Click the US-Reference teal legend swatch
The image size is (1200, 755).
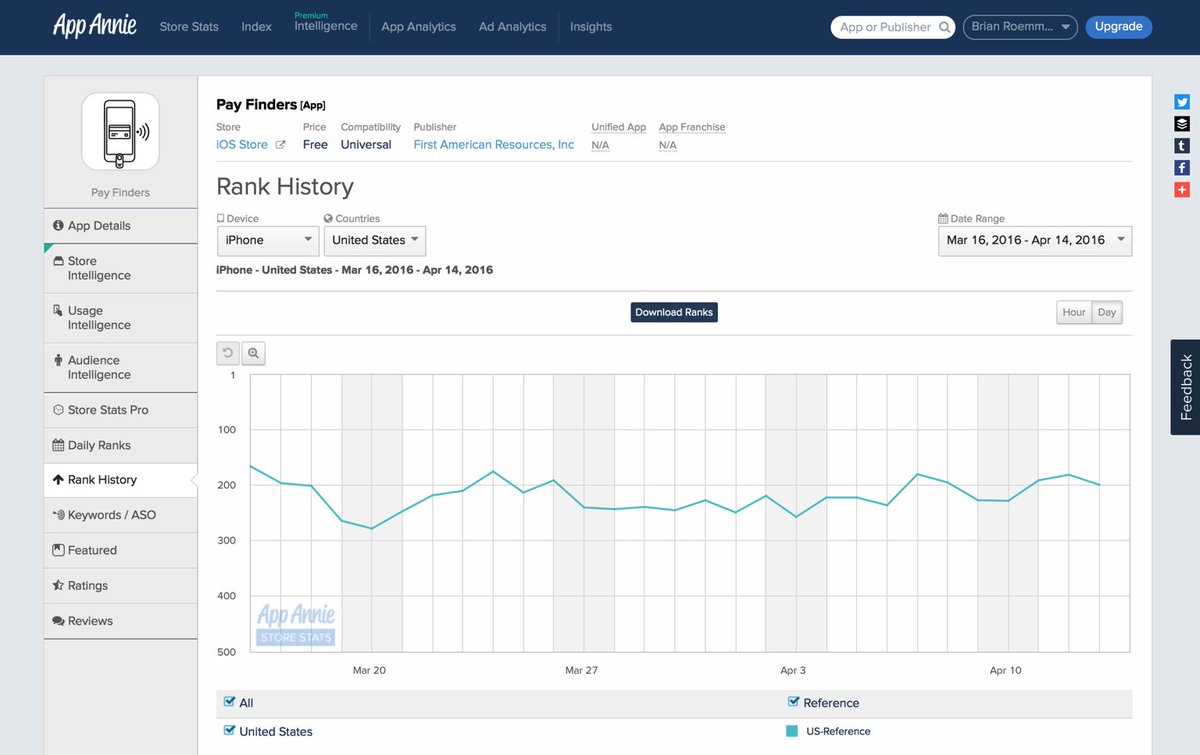pos(792,731)
